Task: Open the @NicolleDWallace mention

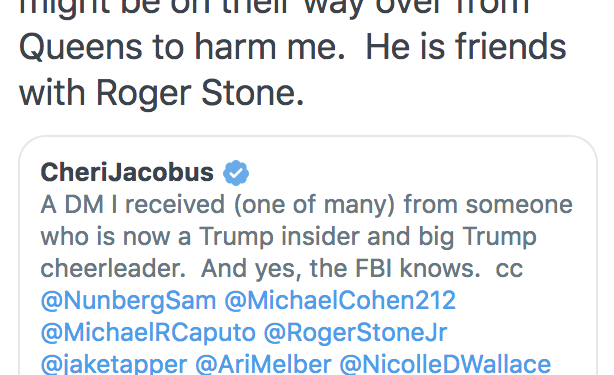Action: (445, 364)
